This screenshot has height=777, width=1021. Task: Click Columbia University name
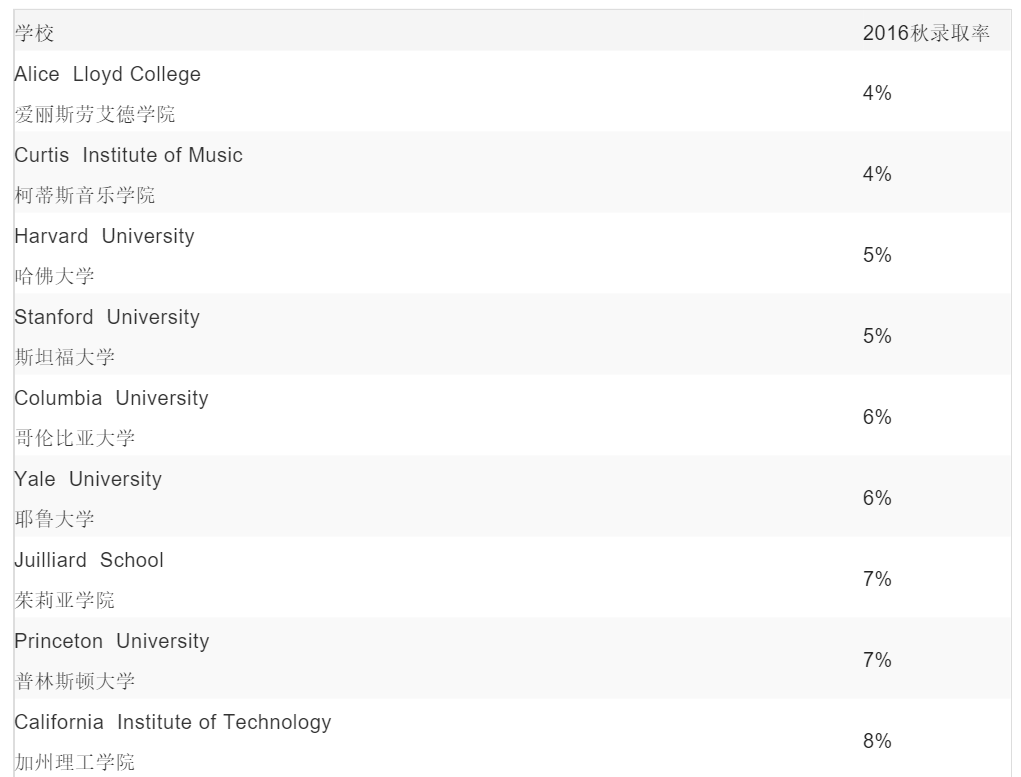(111, 399)
